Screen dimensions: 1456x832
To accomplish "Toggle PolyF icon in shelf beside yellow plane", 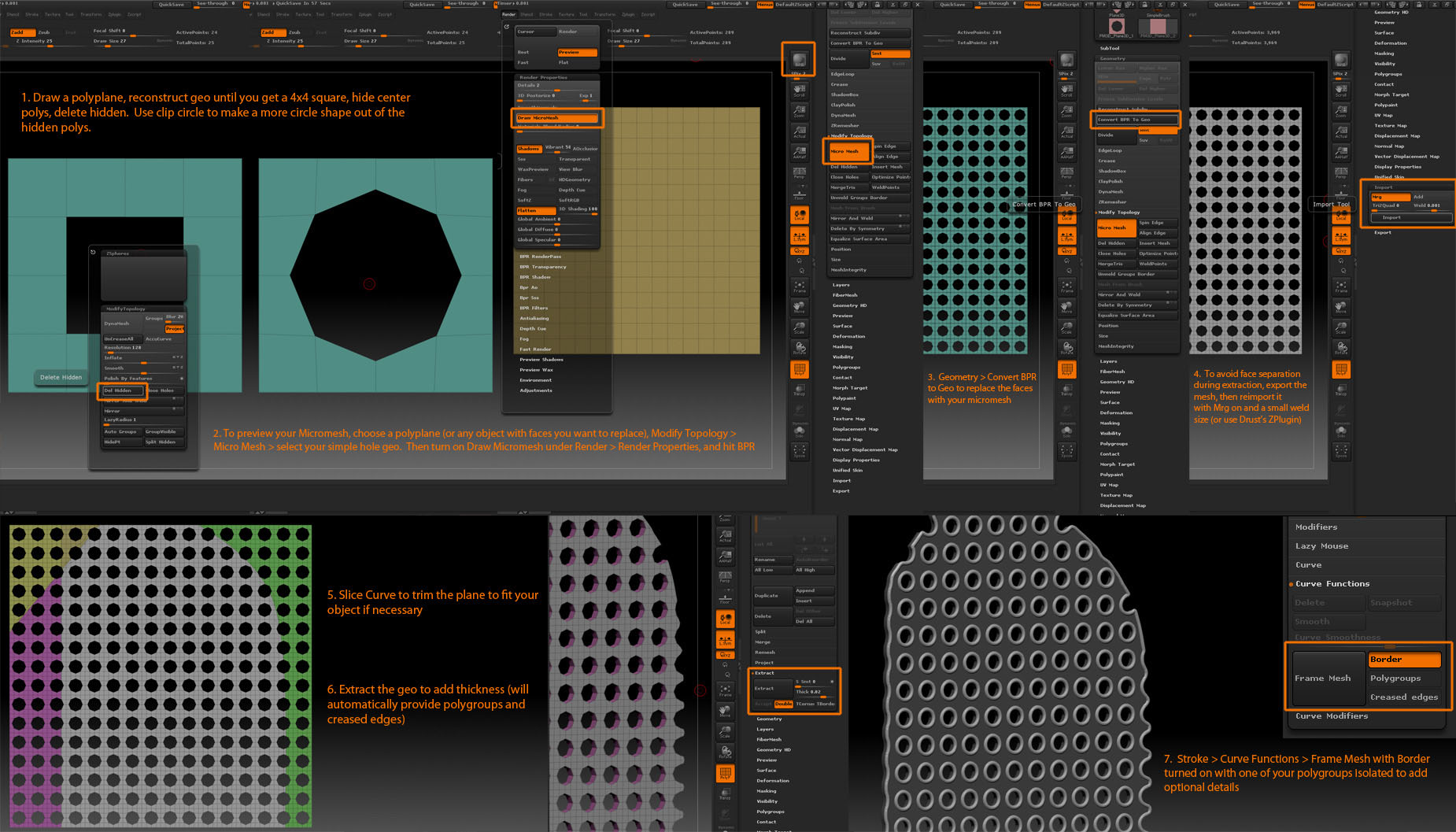I will (799, 369).
